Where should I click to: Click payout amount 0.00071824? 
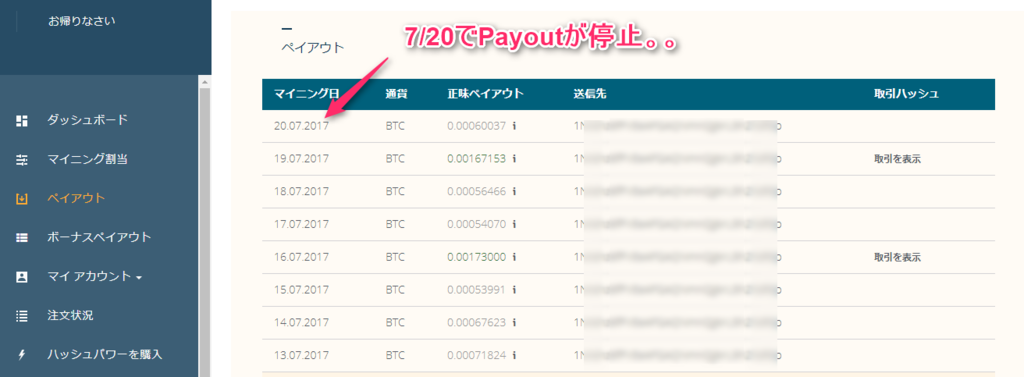click(477, 355)
